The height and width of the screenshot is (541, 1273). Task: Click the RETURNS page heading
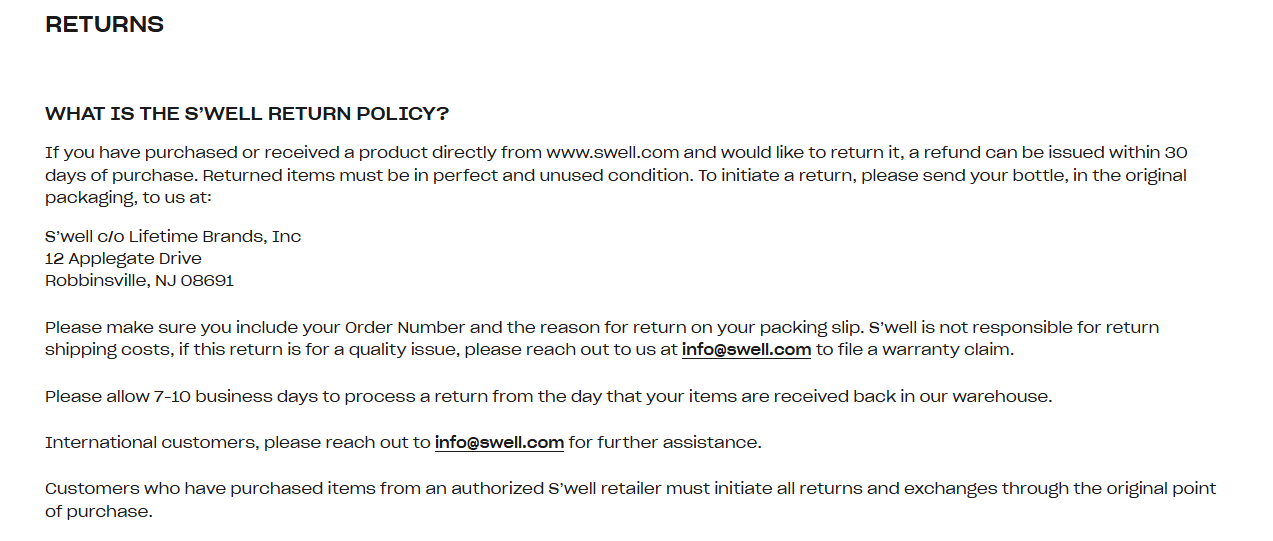104,25
